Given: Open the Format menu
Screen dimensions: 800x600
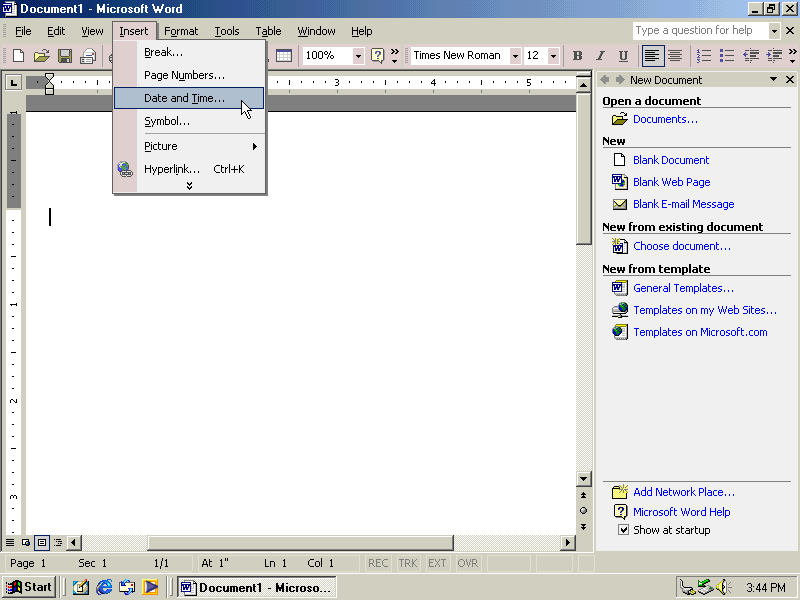Looking at the screenshot, I should 181,31.
